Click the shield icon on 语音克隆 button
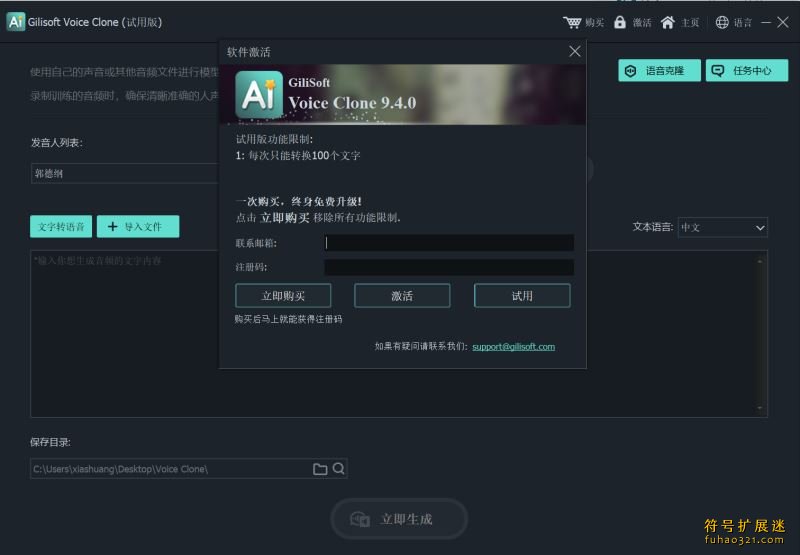Screen dimensions: 800x555 pyautogui.click(x=631, y=71)
